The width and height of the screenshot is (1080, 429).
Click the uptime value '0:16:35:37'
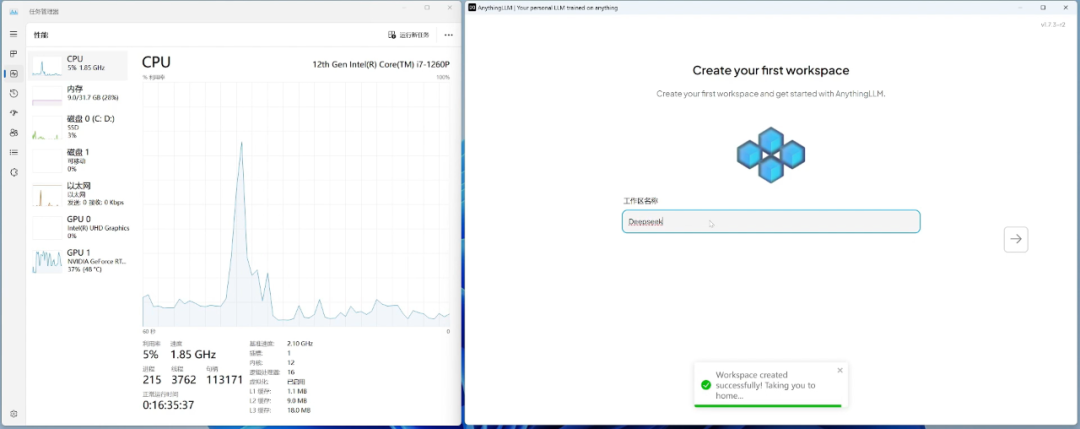click(168, 405)
